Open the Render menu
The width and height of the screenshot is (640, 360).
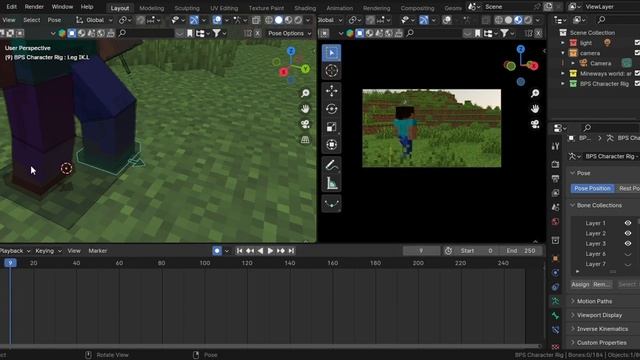click(34, 7)
